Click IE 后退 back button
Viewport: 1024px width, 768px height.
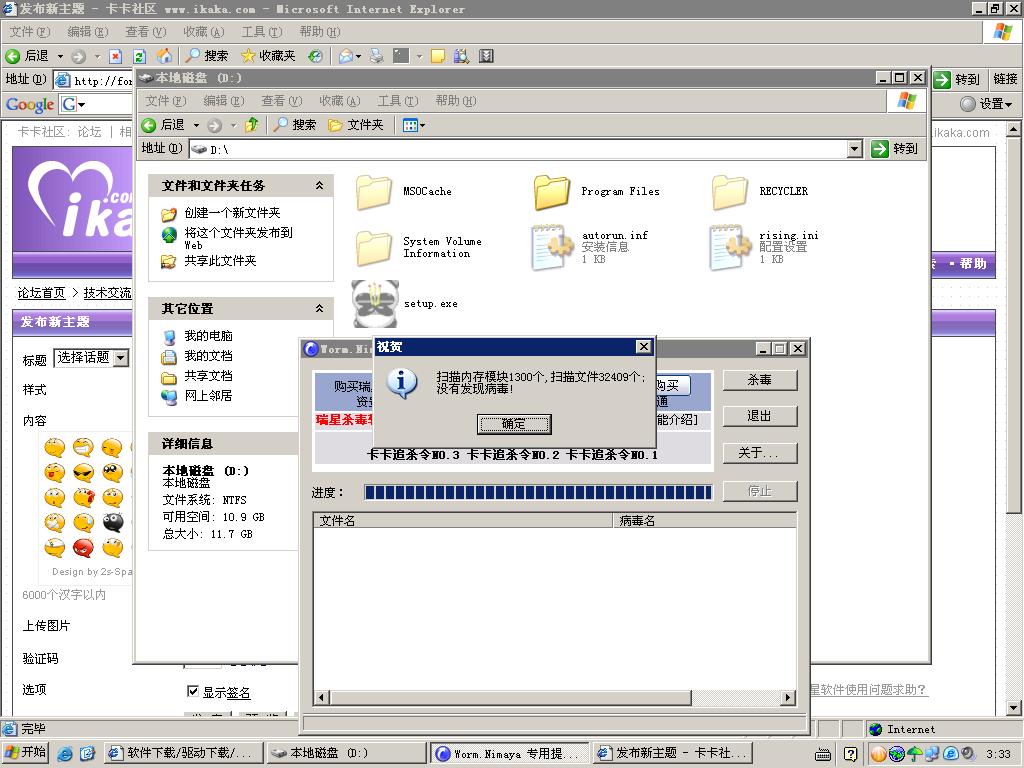tap(27, 56)
